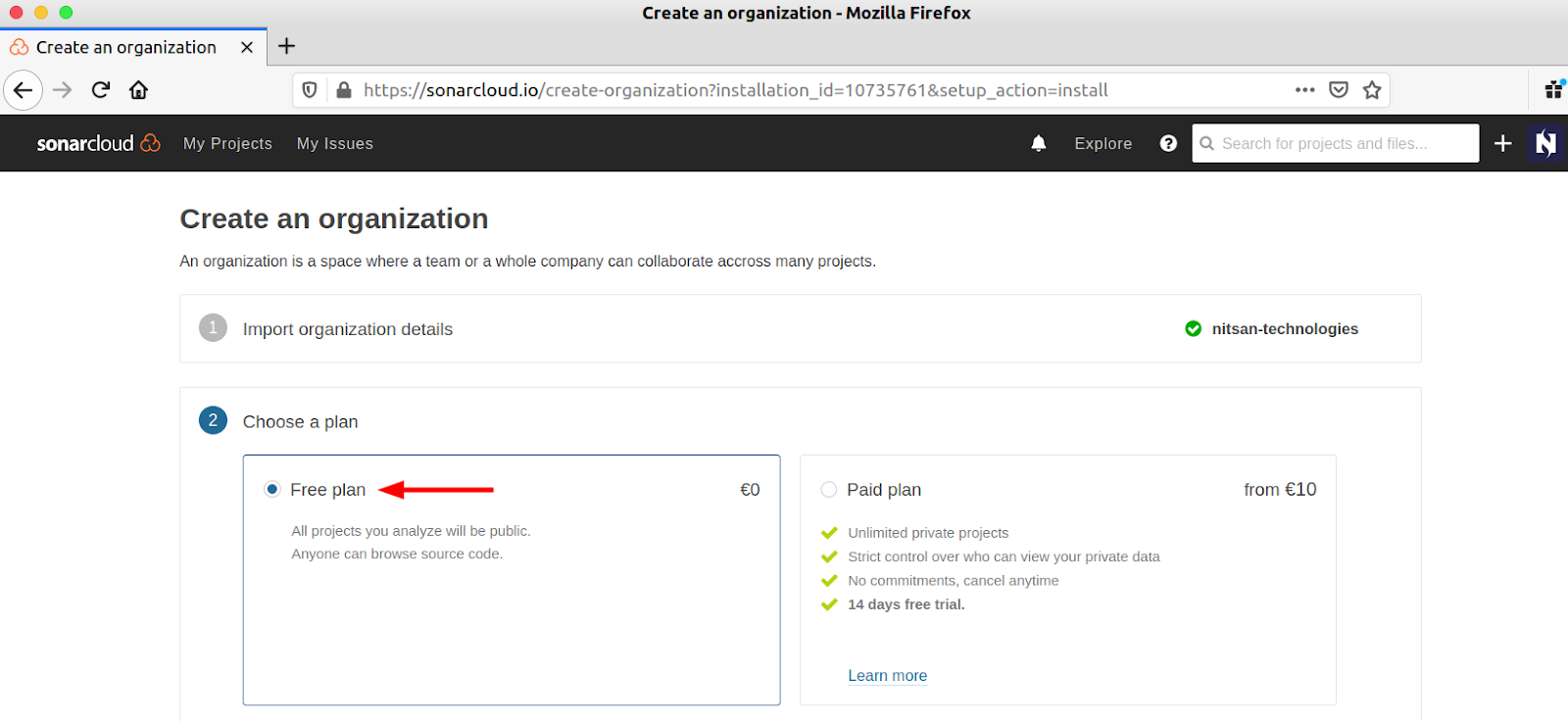Click the green maximize window button
The height and width of the screenshot is (721, 1568).
[x=66, y=13]
